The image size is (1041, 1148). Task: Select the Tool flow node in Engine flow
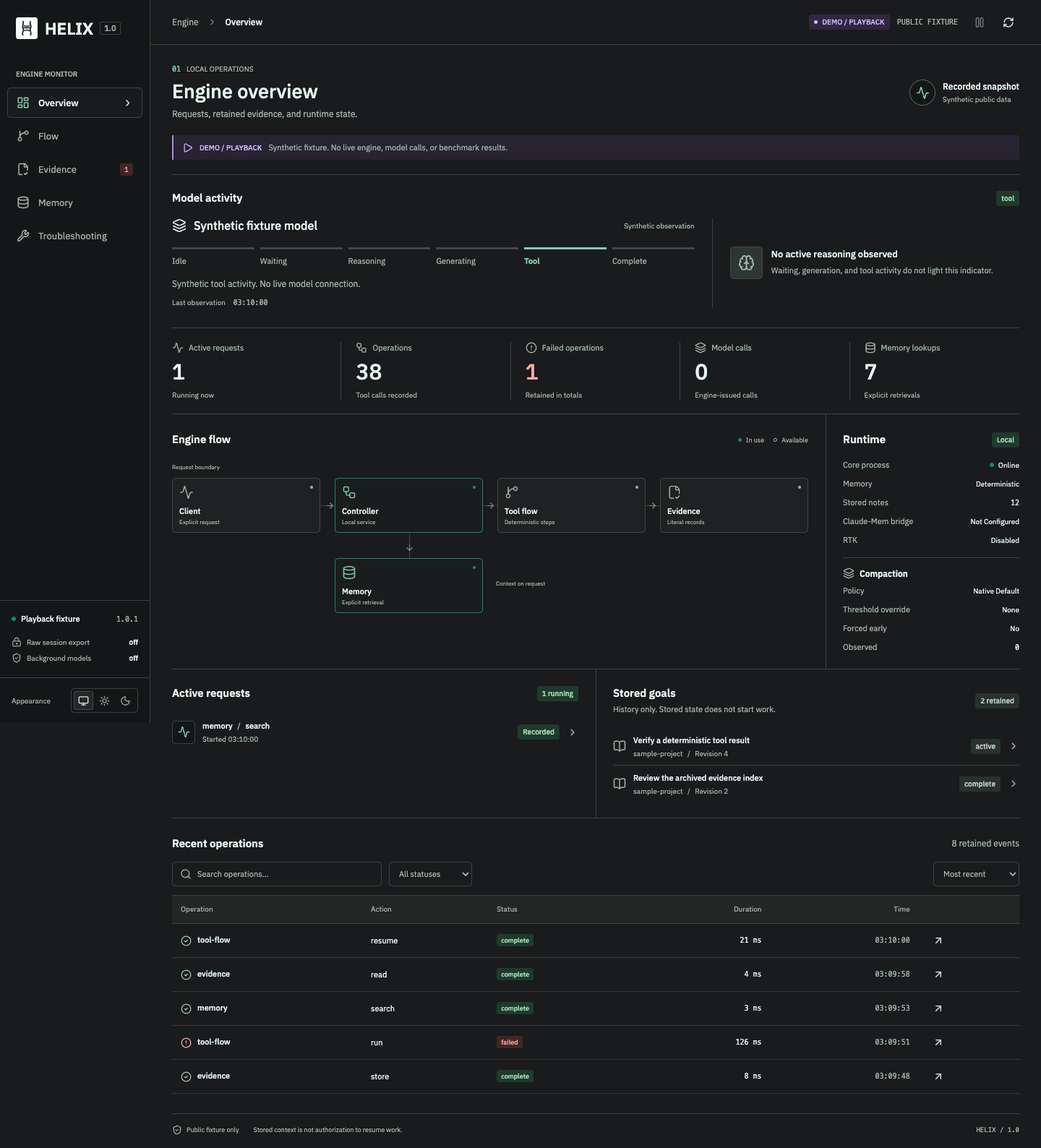(x=571, y=505)
